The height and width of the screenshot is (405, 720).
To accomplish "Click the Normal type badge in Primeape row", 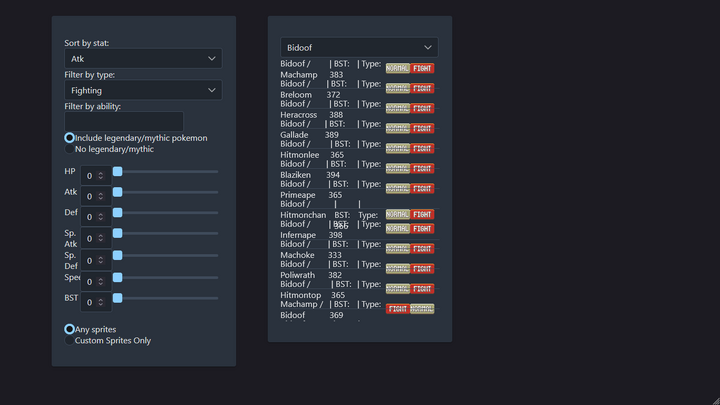I will [398, 189].
